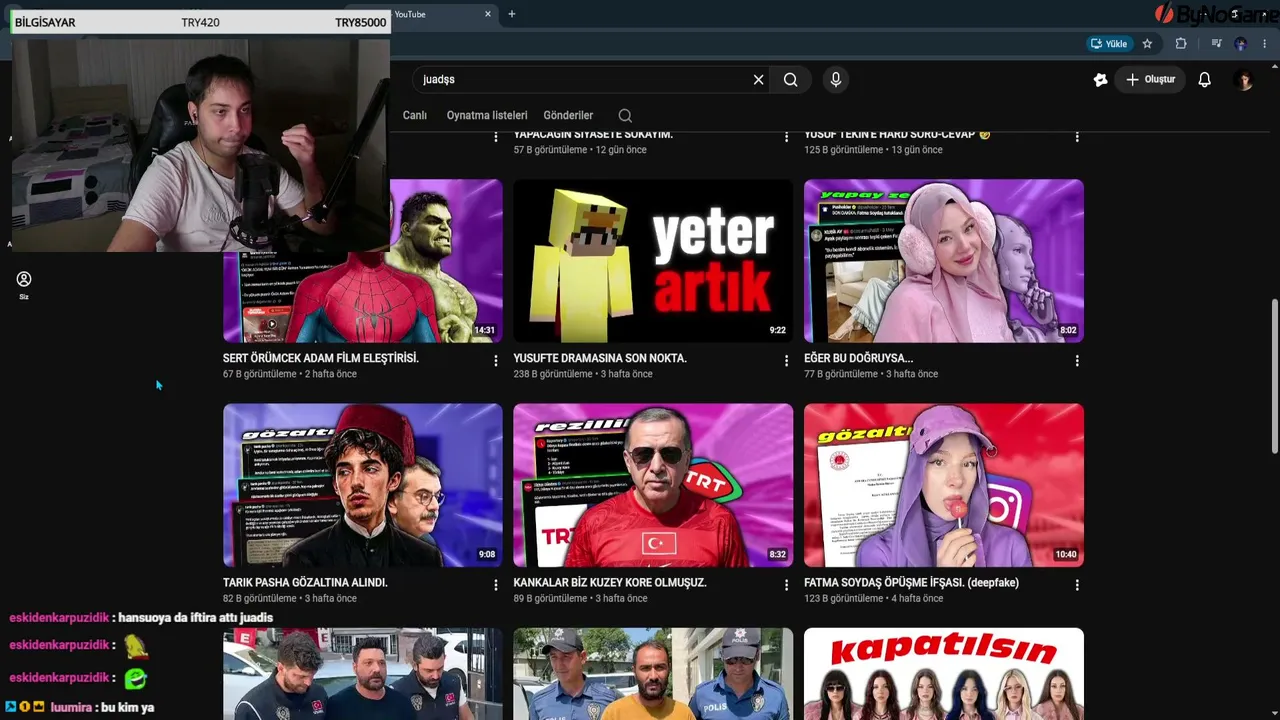Open options for 'KANKALAR BİZ KUZEY KORE OLMUŞUZ'
Viewport: 1280px width, 720px height.
click(786, 585)
